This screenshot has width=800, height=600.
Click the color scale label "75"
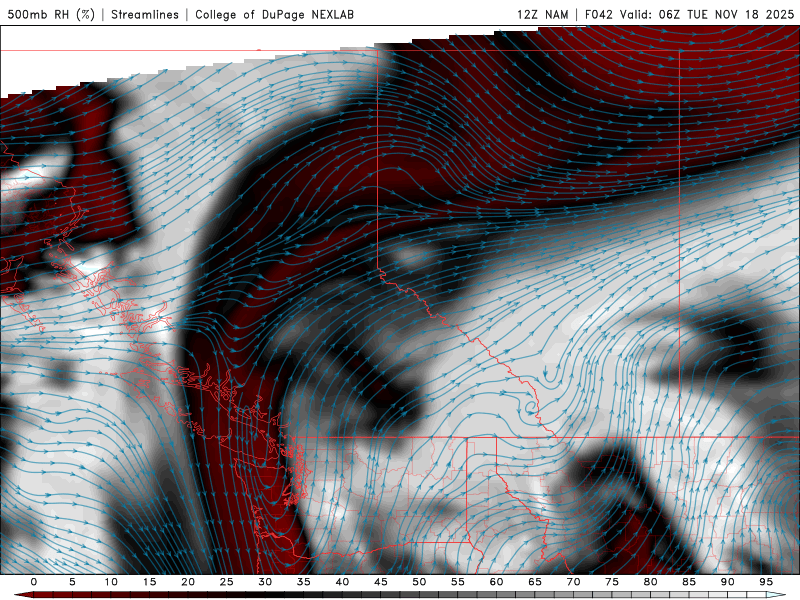[612, 582]
